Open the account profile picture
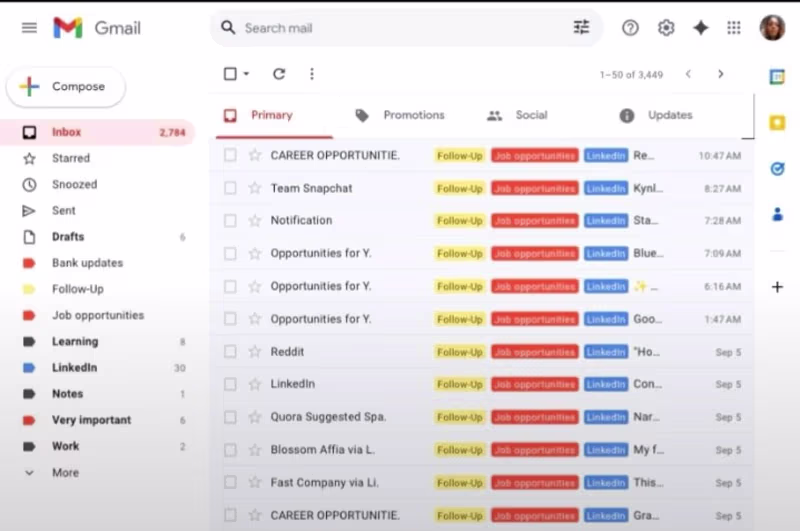The width and height of the screenshot is (800, 531). pyautogui.click(x=772, y=28)
